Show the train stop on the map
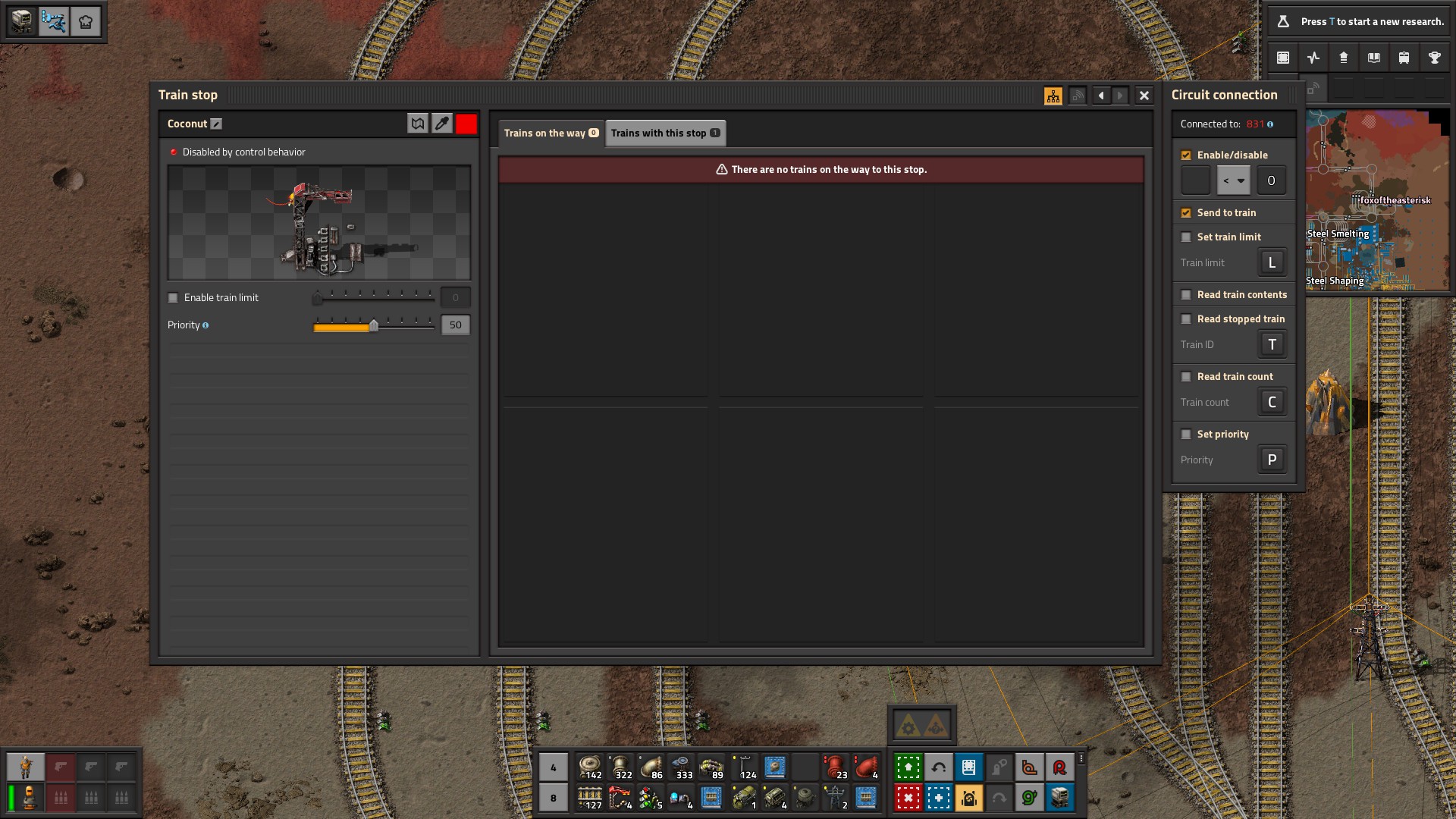The height and width of the screenshot is (819, 1456). pos(418,124)
